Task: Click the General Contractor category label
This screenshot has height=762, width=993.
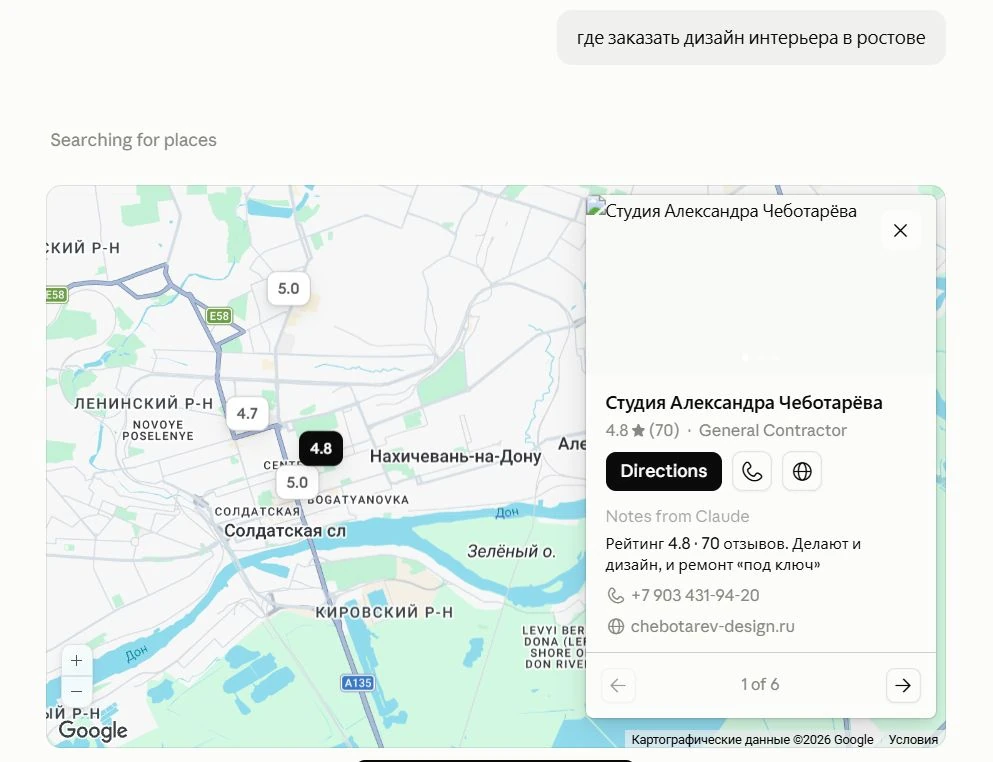Action: tap(772, 431)
